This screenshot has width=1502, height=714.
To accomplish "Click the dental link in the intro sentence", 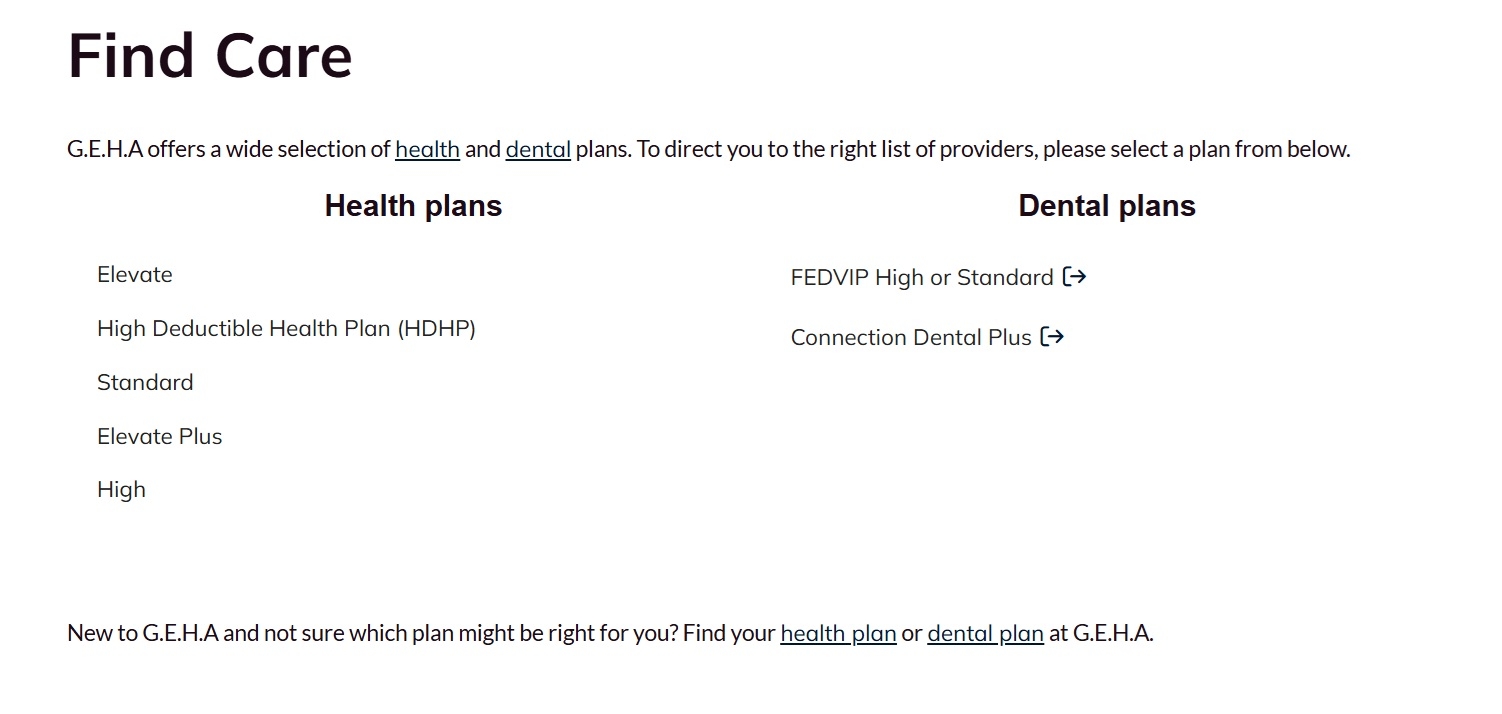I will [x=537, y=149].
